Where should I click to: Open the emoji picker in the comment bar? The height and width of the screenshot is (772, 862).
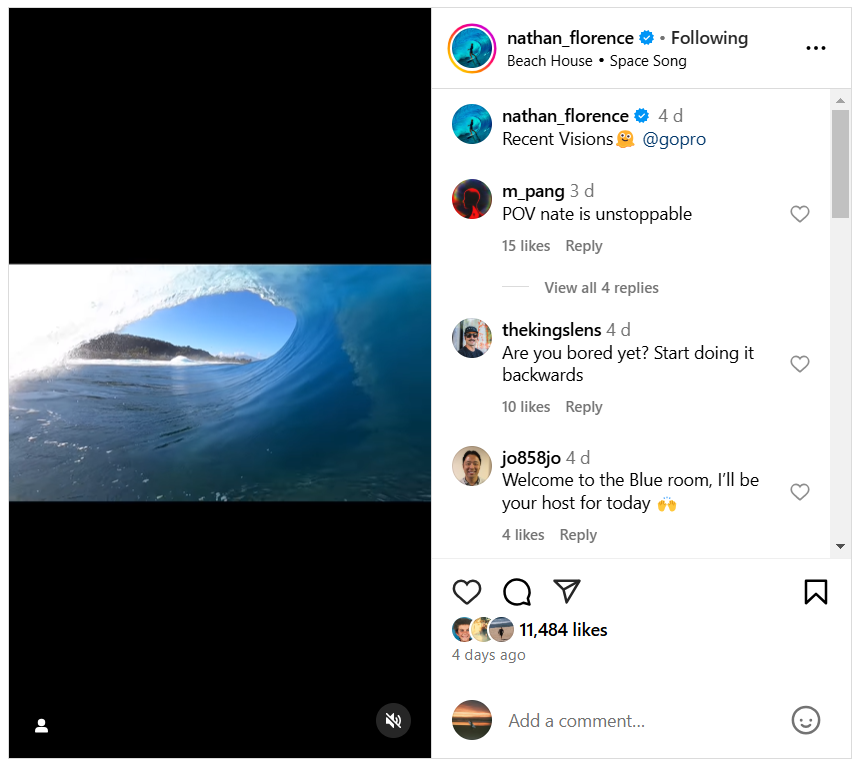[x=805, y=720]
